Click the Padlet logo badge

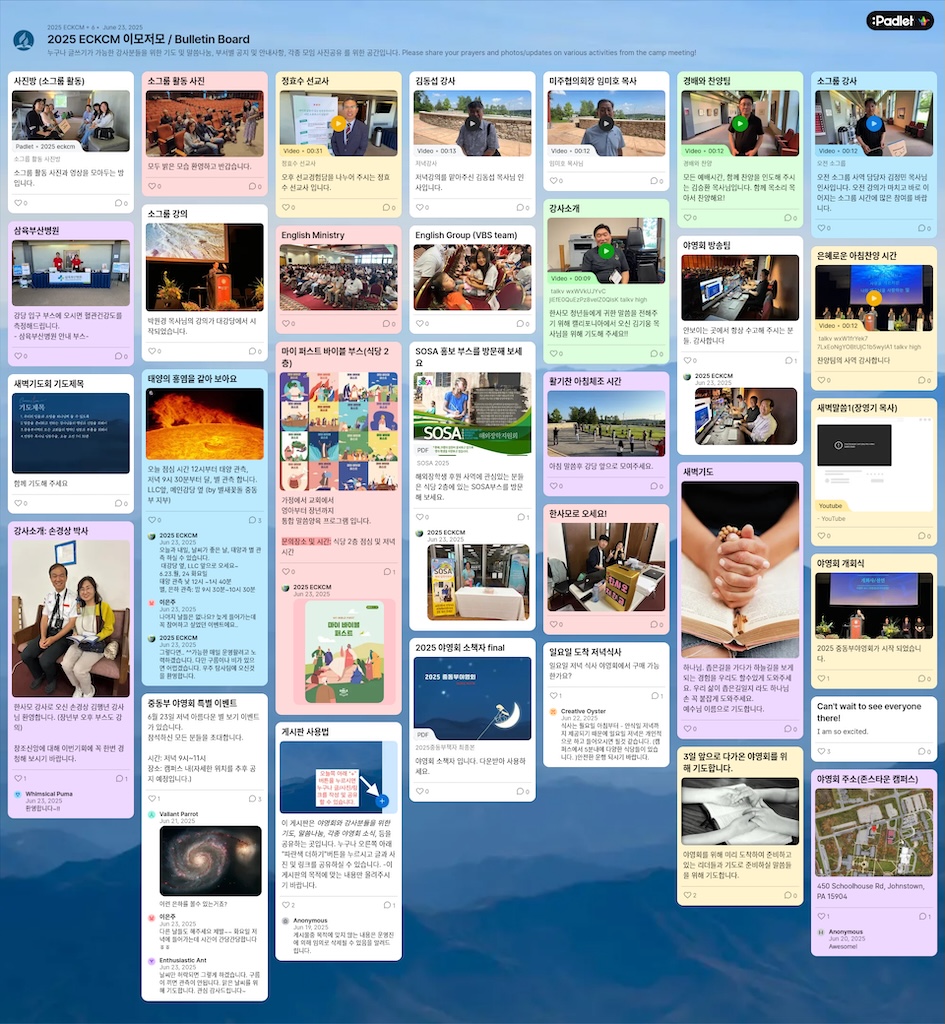tap(899, 20)
